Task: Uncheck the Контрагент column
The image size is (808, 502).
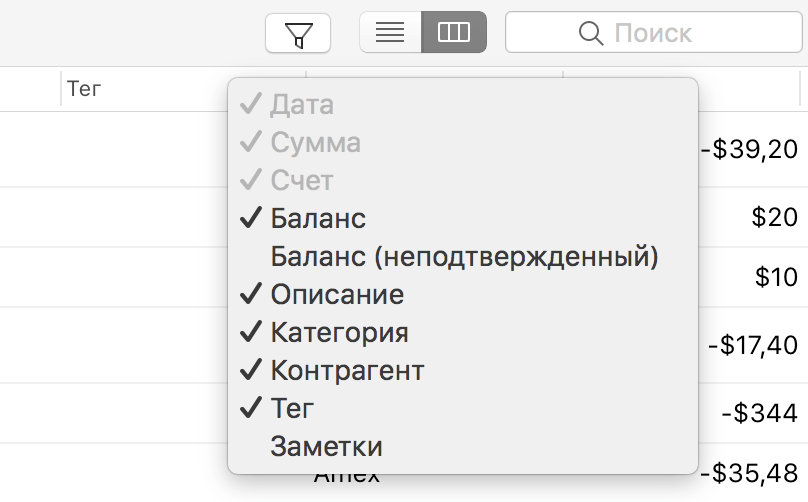Action: (463, 370)
